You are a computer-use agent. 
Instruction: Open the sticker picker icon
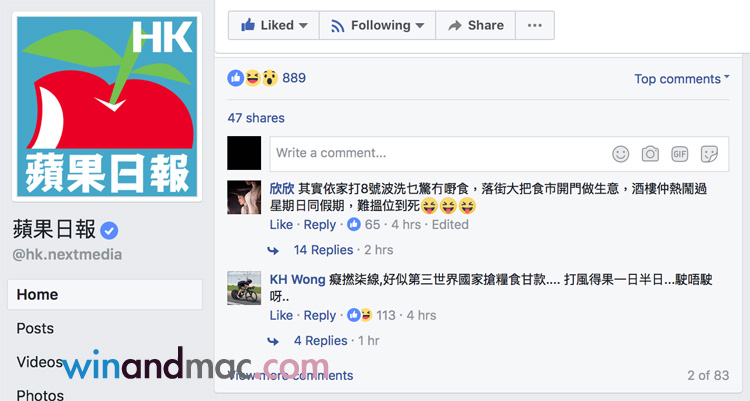click(709, 154)
